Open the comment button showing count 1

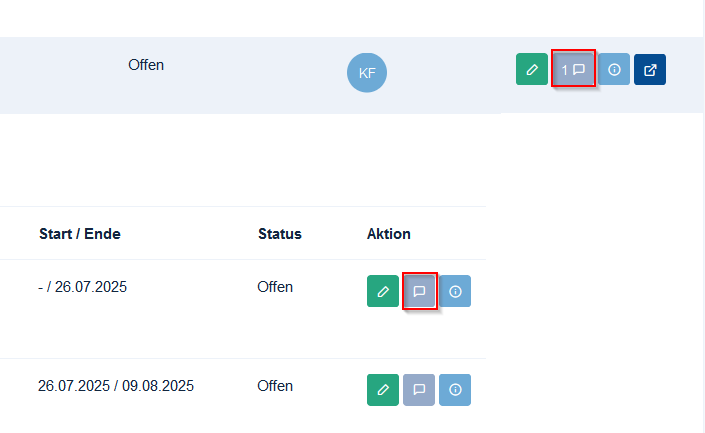(x=573, y=69)
